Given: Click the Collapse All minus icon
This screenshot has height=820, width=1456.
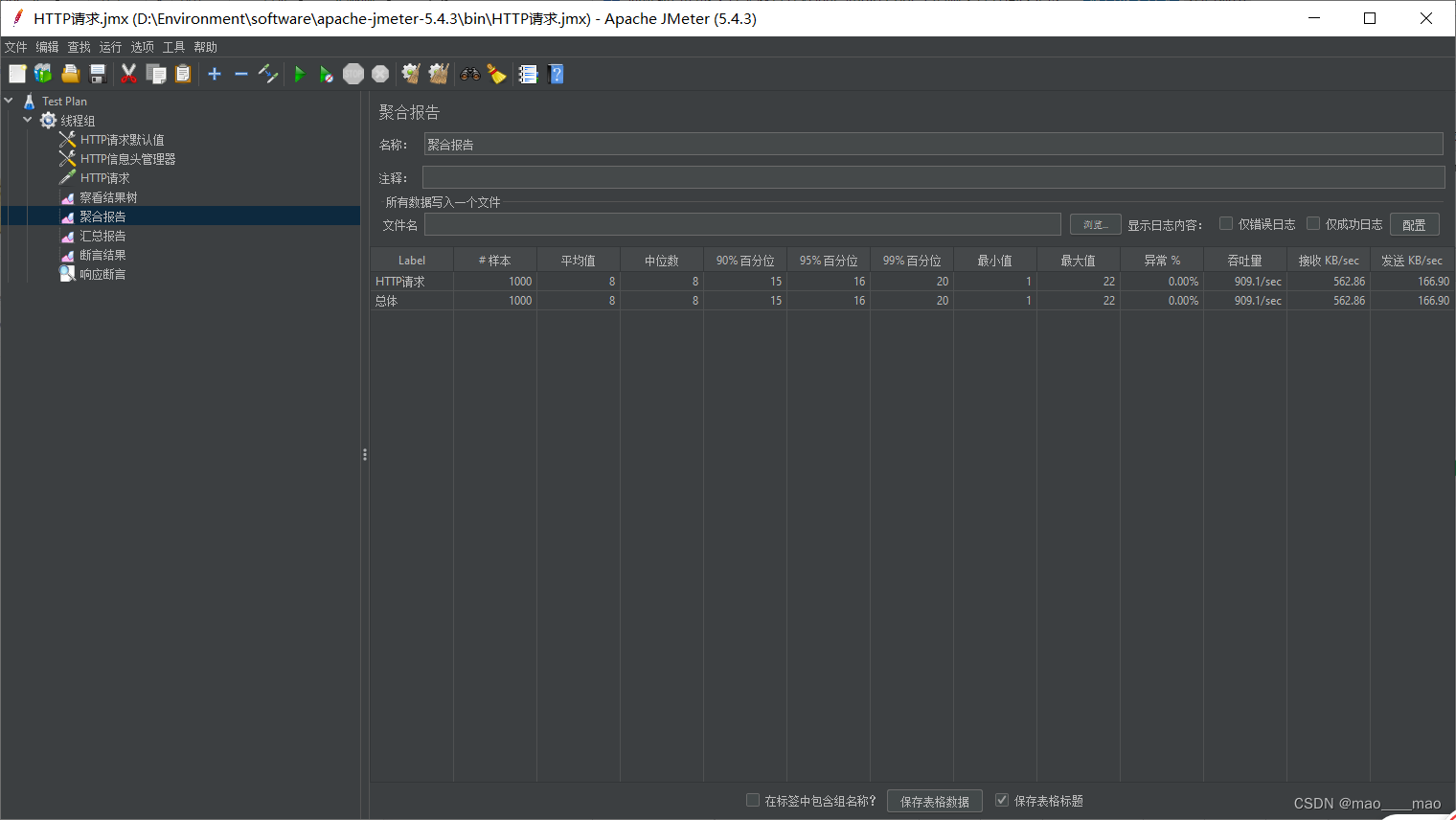Looking at the screenshot, I should (241, 74).
